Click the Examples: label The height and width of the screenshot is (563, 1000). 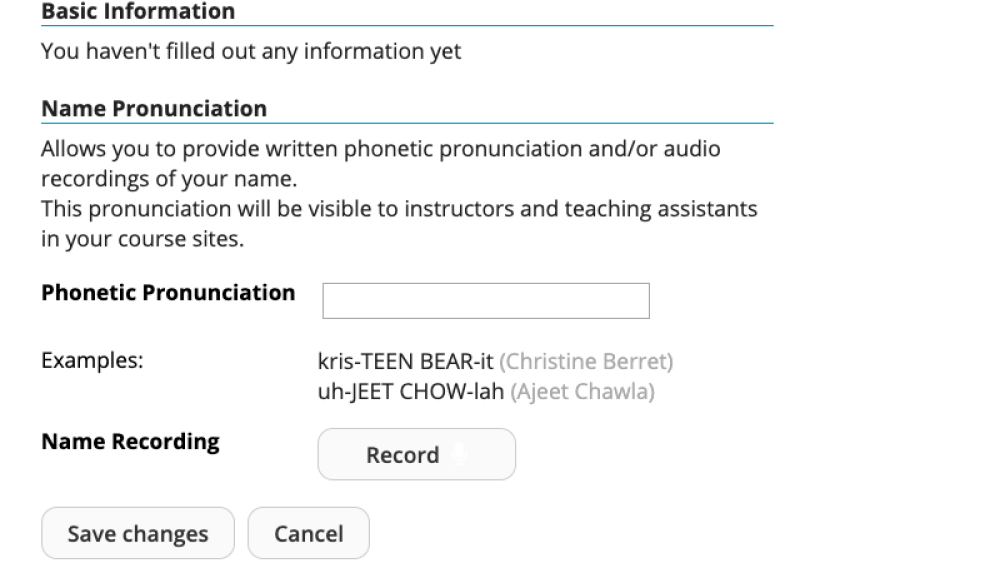click(92, 361)
